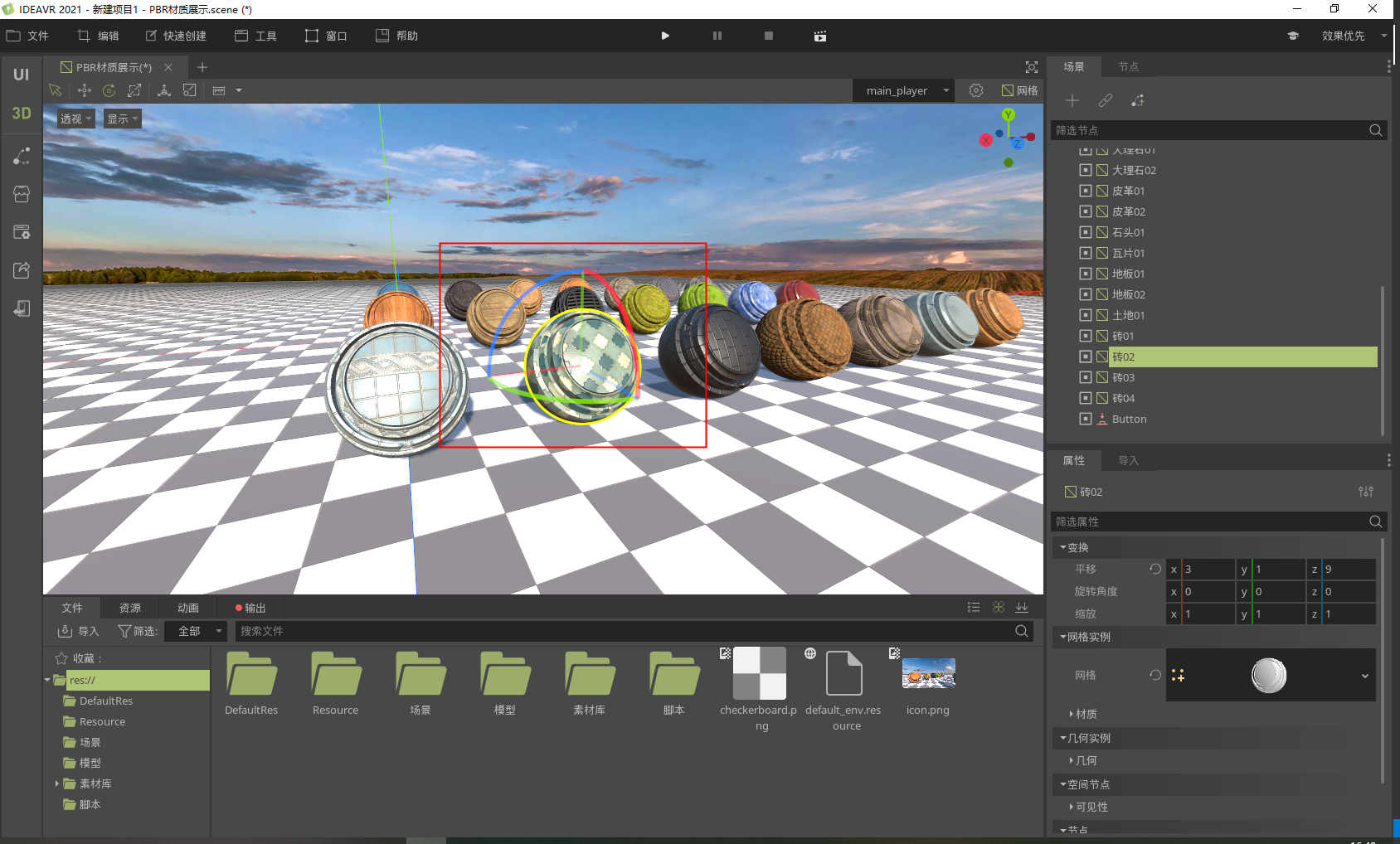Switch to 3D mode in left sidebar
The image size is (1400, 844).
21,114
